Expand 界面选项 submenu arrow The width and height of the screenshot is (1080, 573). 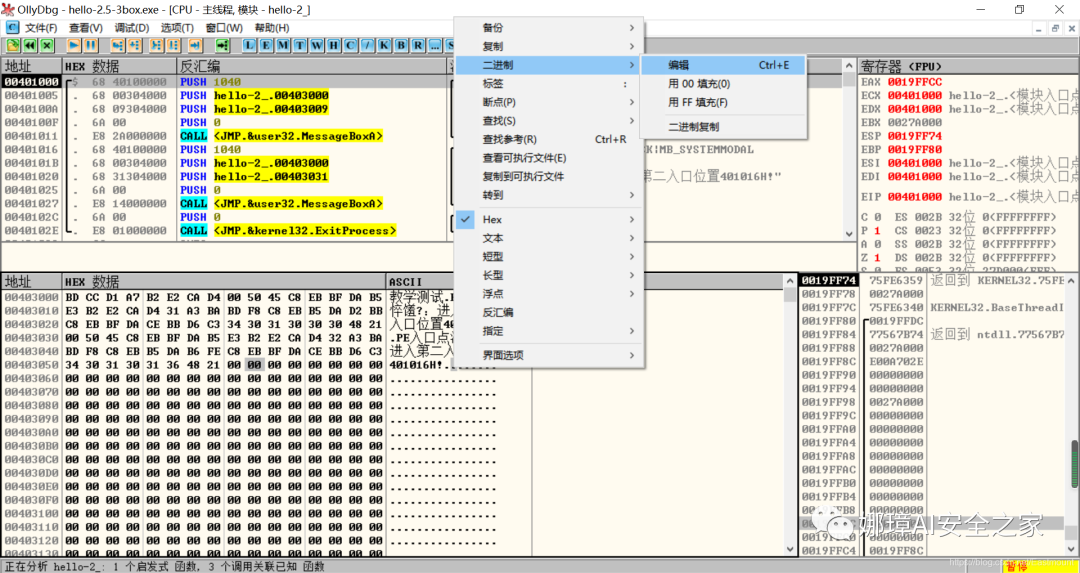pos(632,355)
